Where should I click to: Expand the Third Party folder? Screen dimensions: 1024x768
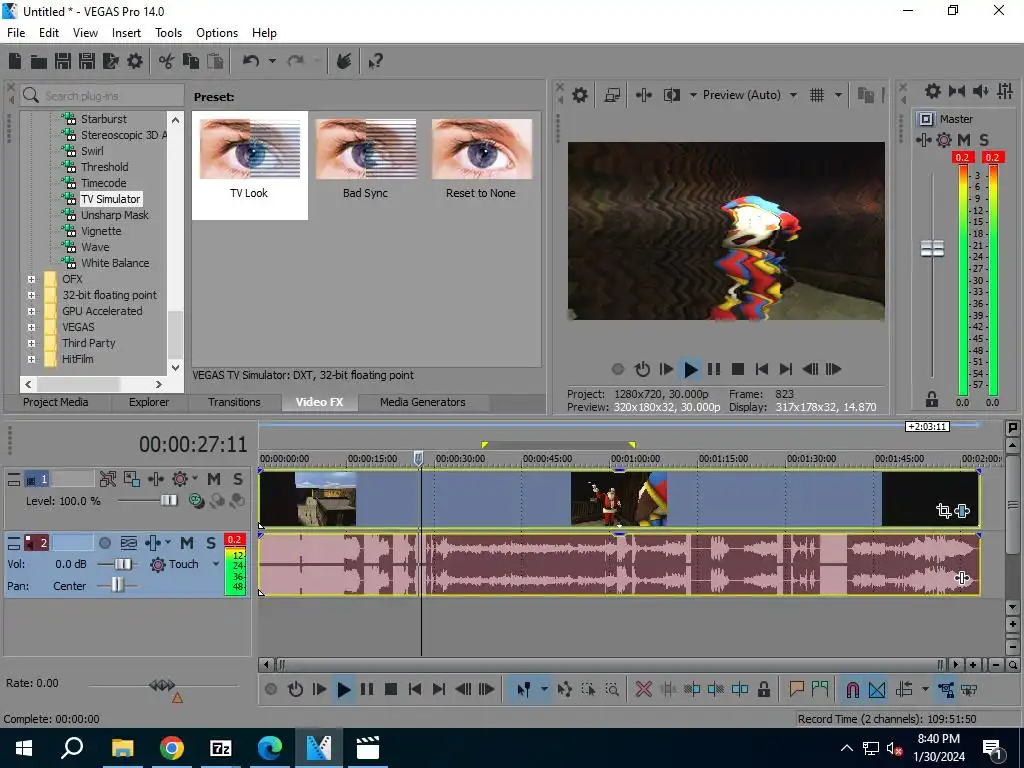coord(31,344)
